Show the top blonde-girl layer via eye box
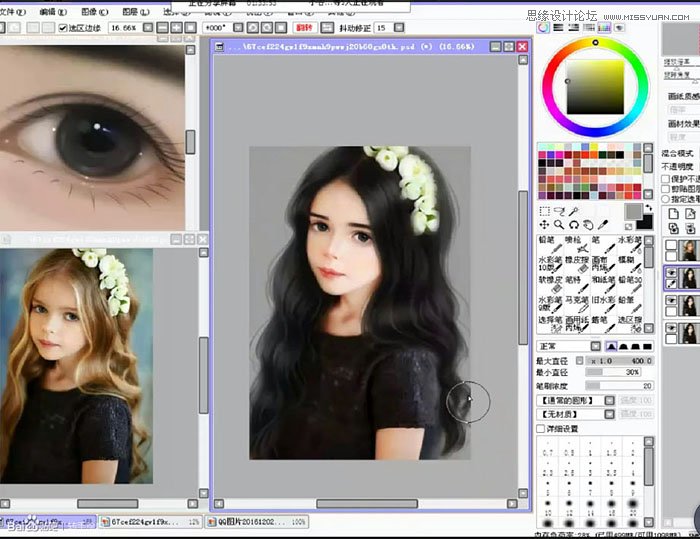Viewport: 700px width, 539px height. point(671,245)
